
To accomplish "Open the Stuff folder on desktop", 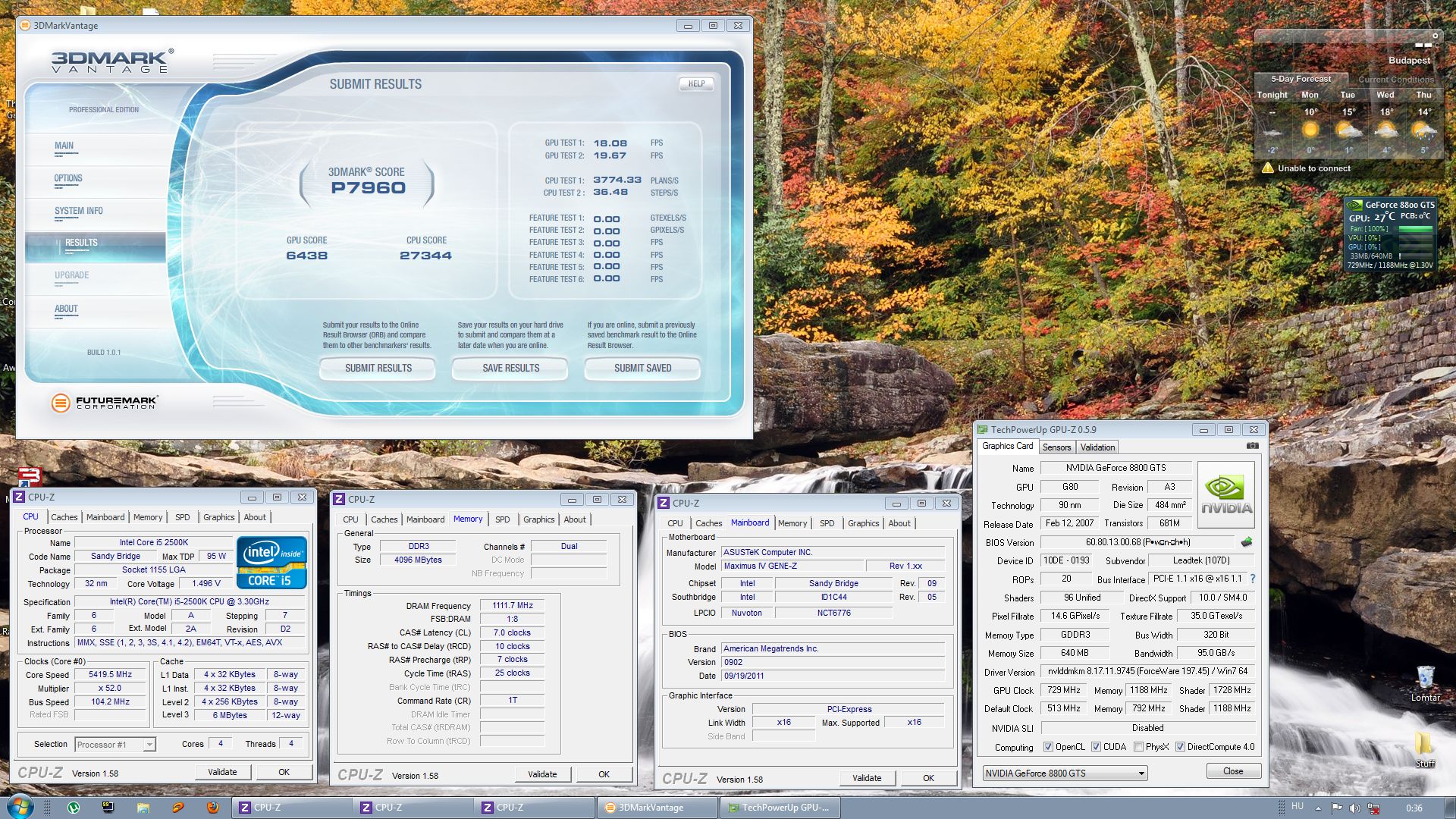I will point(1424,750).
